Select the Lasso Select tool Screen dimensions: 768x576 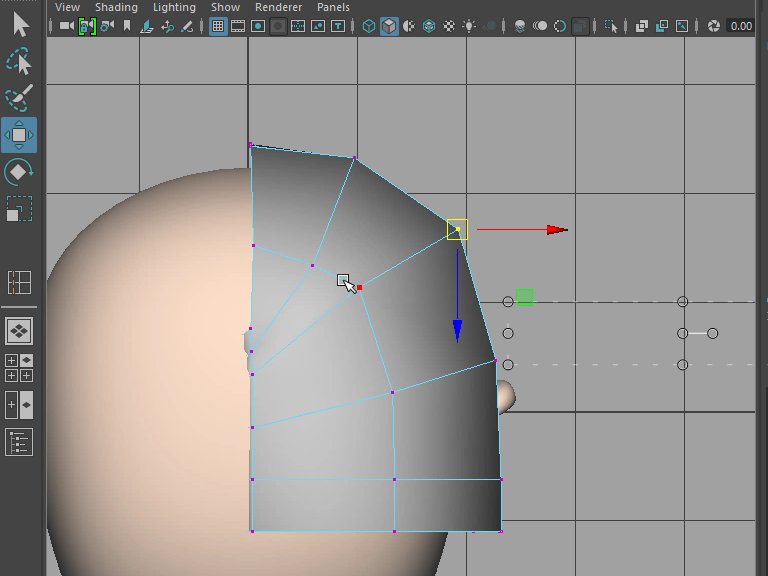click(x=19, y=62)
